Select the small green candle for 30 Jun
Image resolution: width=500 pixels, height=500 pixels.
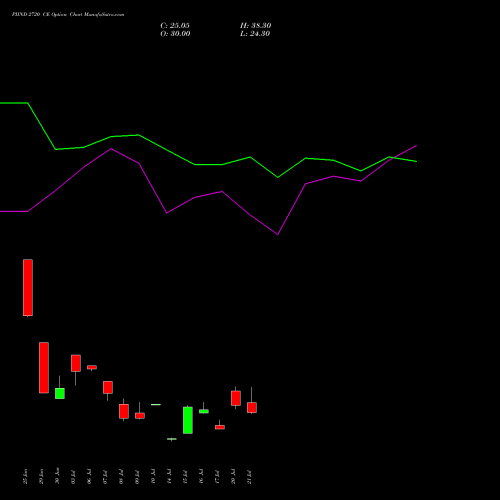click(60, 393)
